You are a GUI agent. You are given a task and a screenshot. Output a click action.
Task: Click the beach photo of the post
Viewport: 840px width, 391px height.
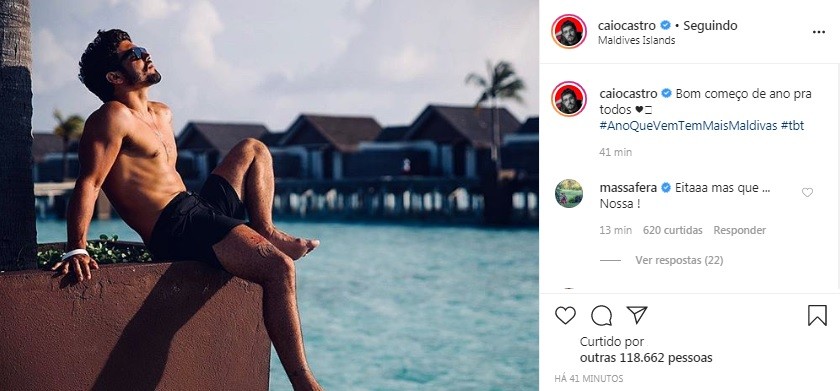(269, 196)
